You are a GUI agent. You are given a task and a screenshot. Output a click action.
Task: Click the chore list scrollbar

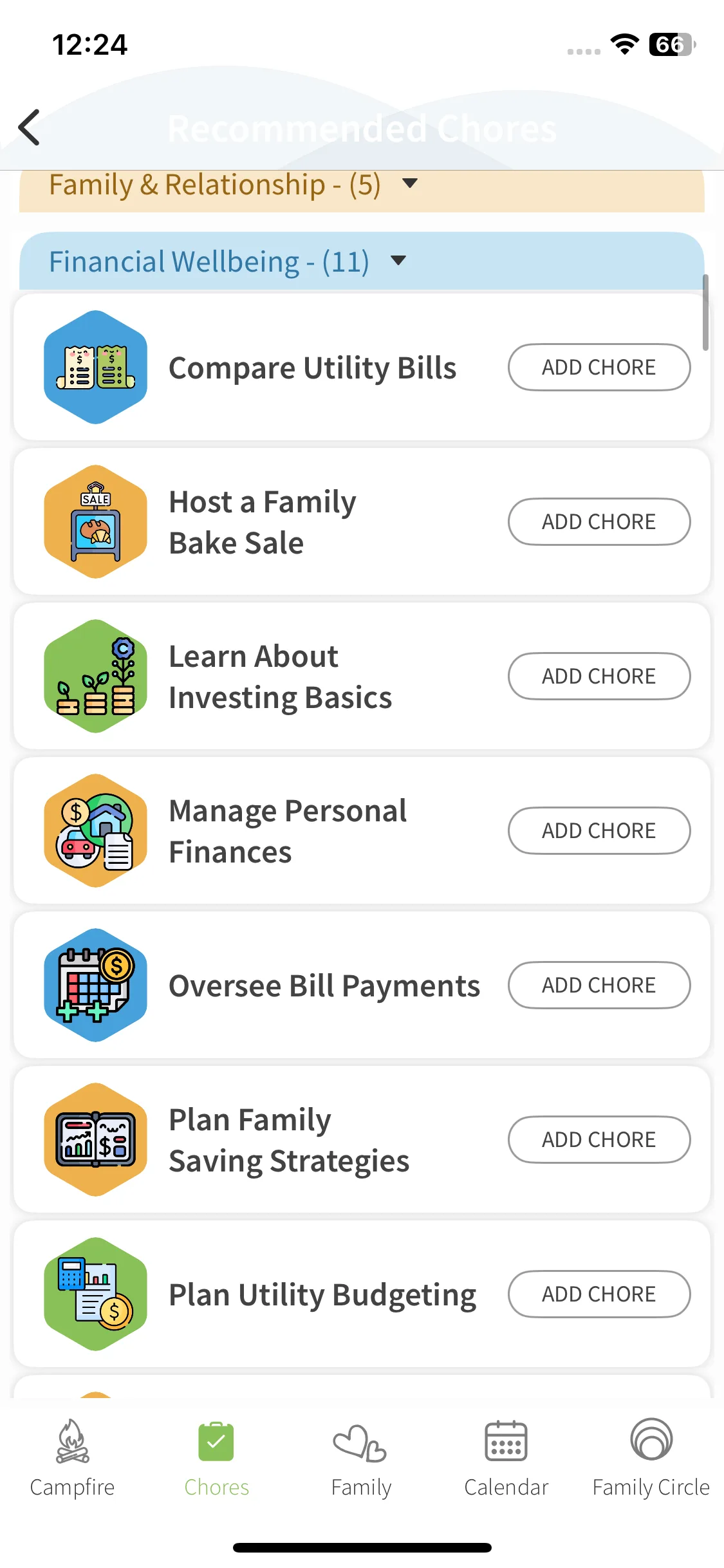pos(705,313)
